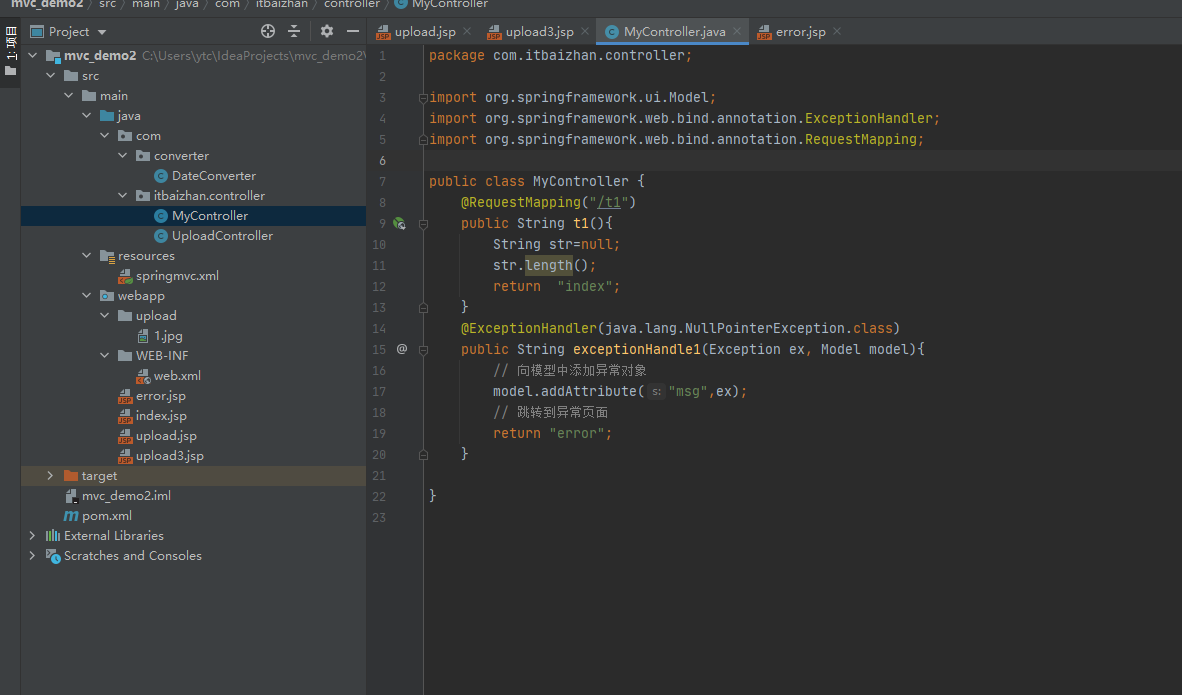Viewport: 1182px width, 695px height.
Task: Expand the External Libraries node
Action: [32, 535]
